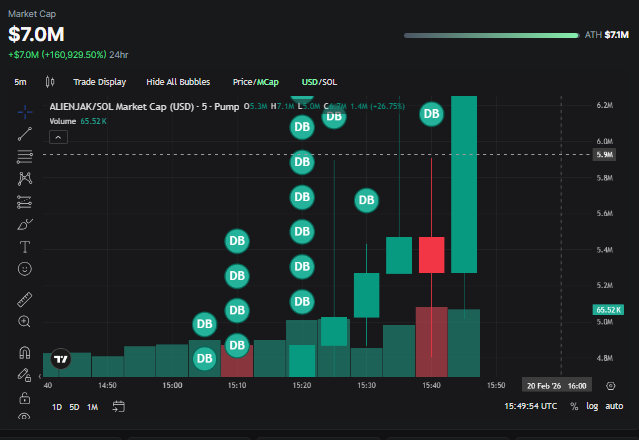This screenshot has height=440, width=639.
Task: Open chart settings gear icon
Action: point(610,386)
